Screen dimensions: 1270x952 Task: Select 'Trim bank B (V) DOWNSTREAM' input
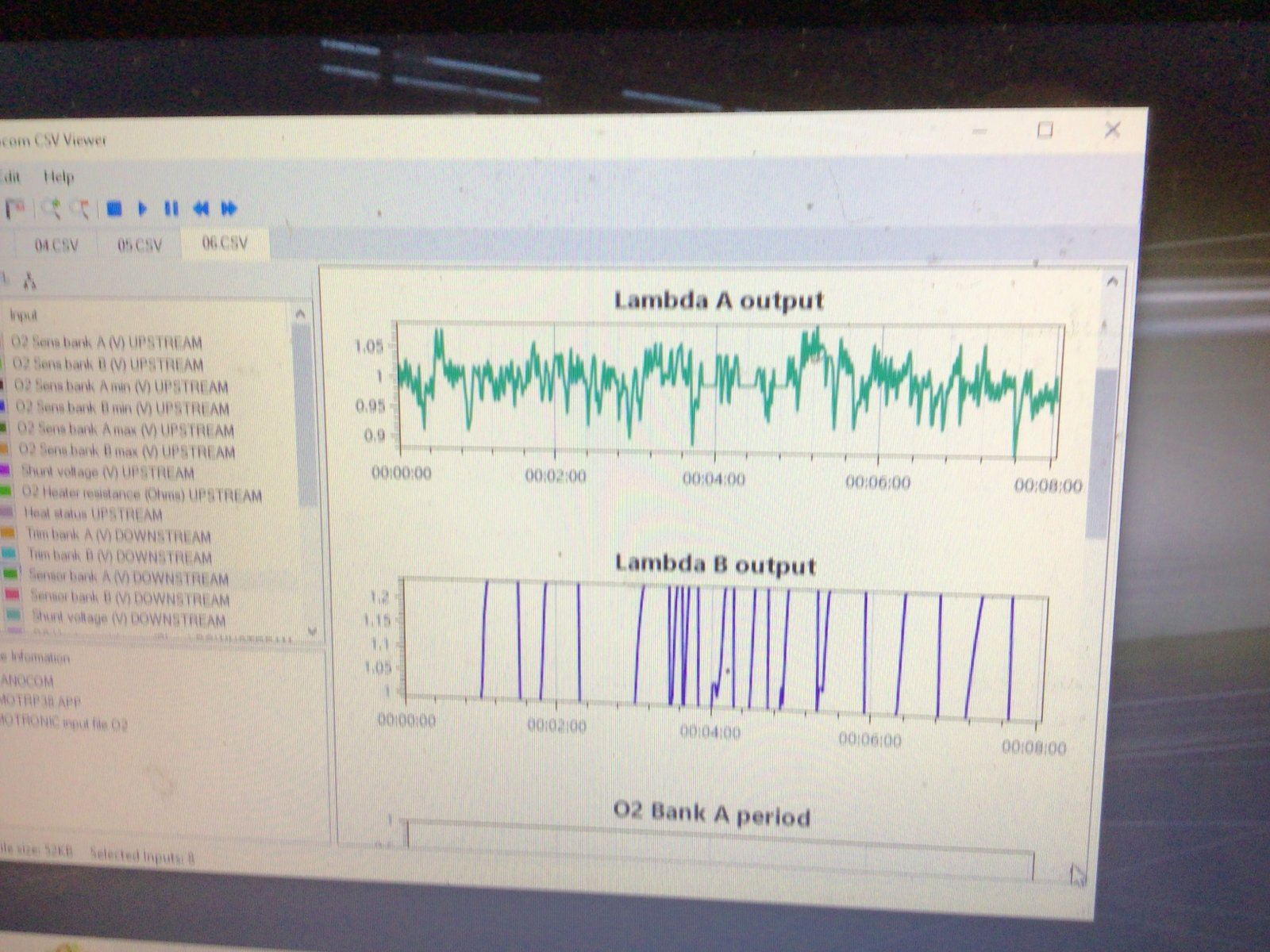point(120,556)
